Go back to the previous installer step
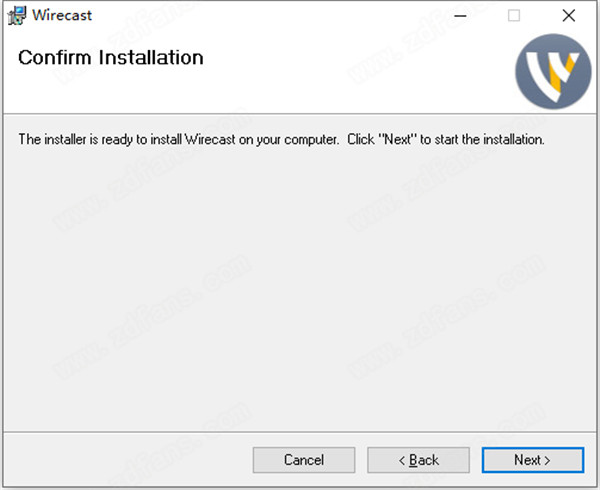600x490 pixels. (x=418, y=460)
